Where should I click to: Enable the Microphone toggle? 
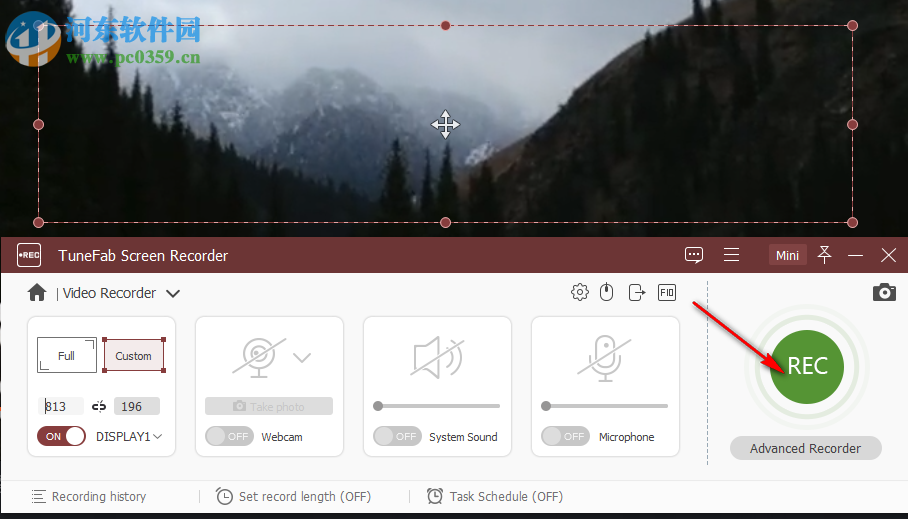coord(565,436)
